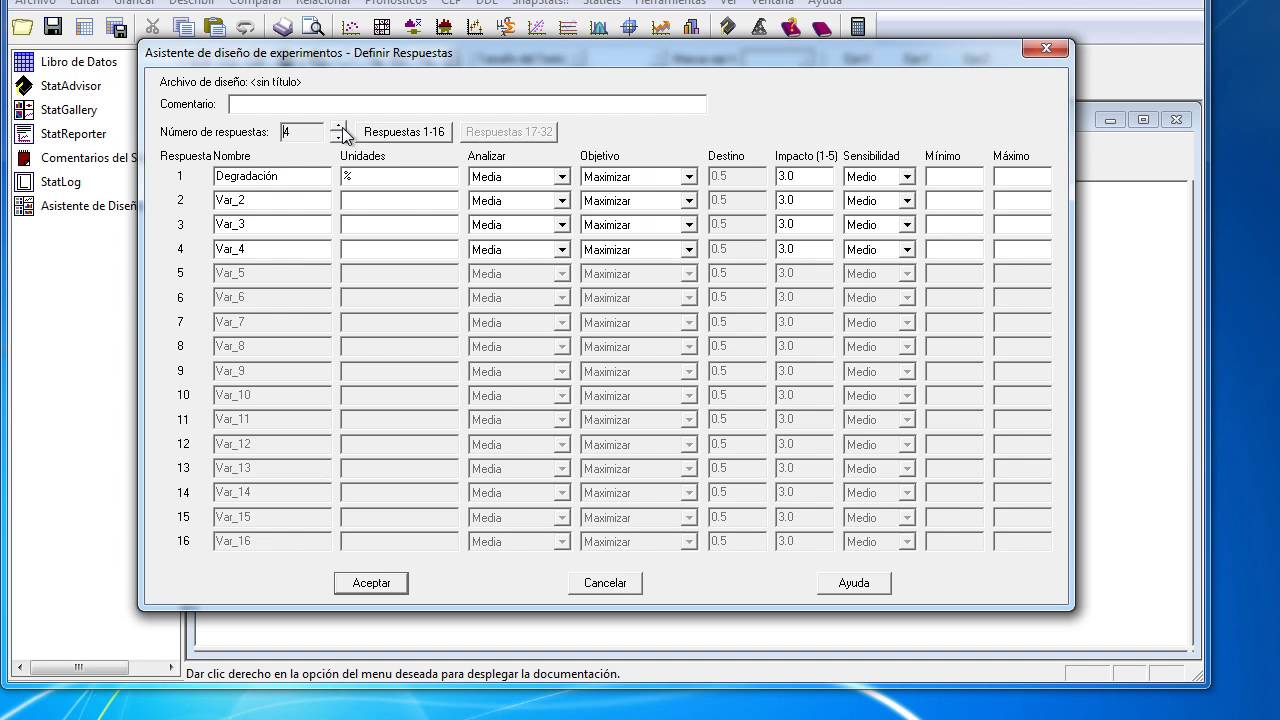Viewport: 1280px width, 720px height.
Task: Open Sensibilidad dropdown for Var_4 row
Action: [x=907, y=250]
